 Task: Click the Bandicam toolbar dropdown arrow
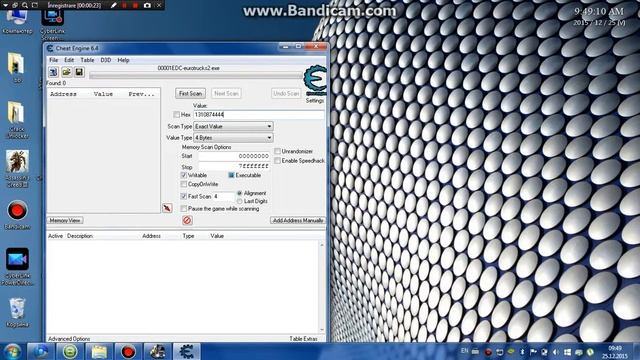coord(6,5)
